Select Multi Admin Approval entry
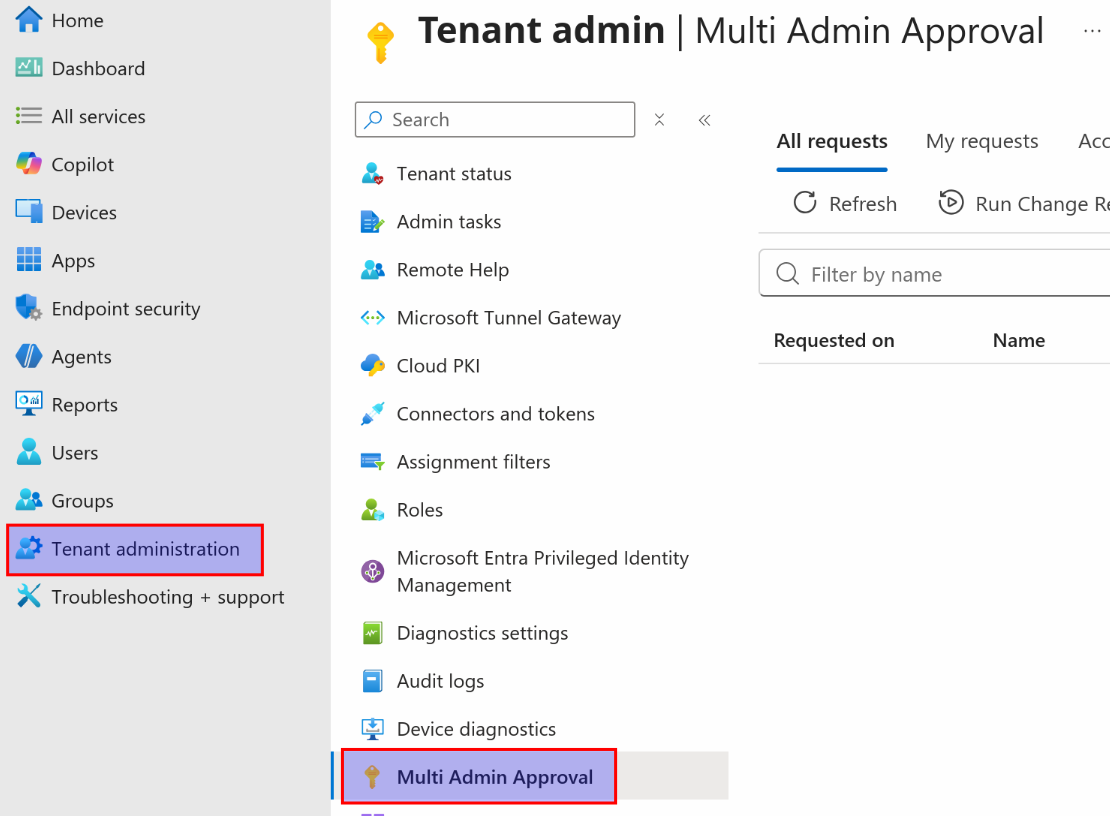 click(495, 777)
